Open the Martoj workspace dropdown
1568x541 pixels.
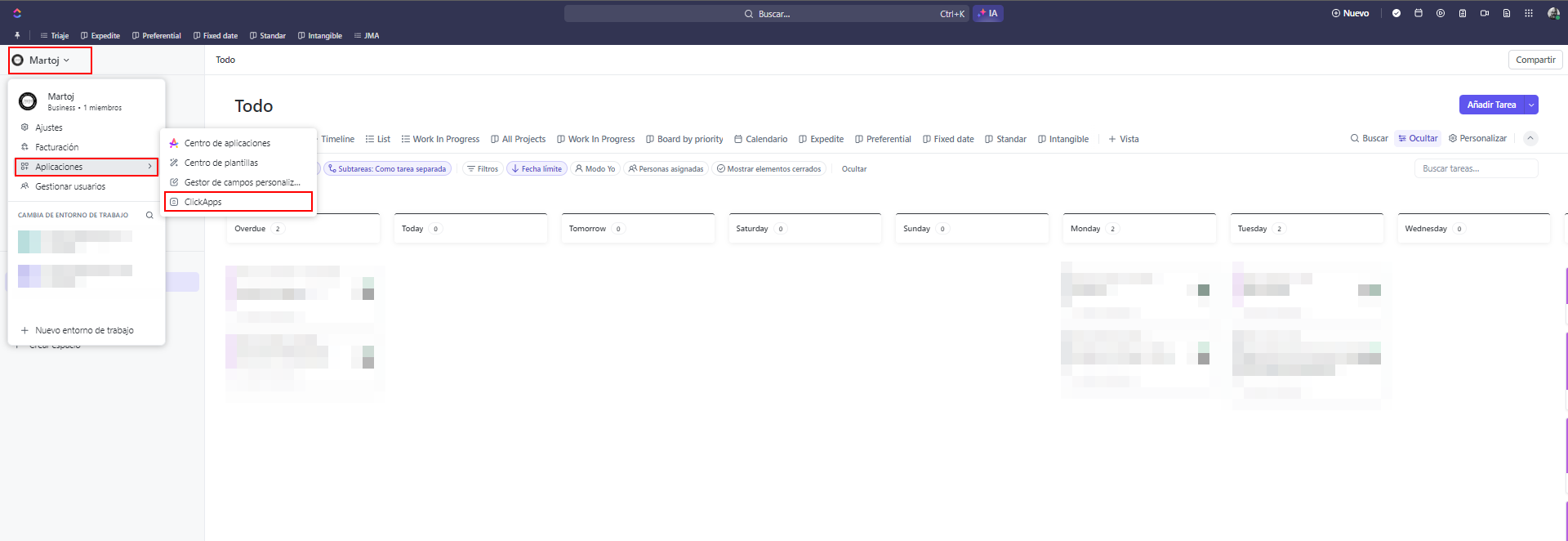click(49, 60)
